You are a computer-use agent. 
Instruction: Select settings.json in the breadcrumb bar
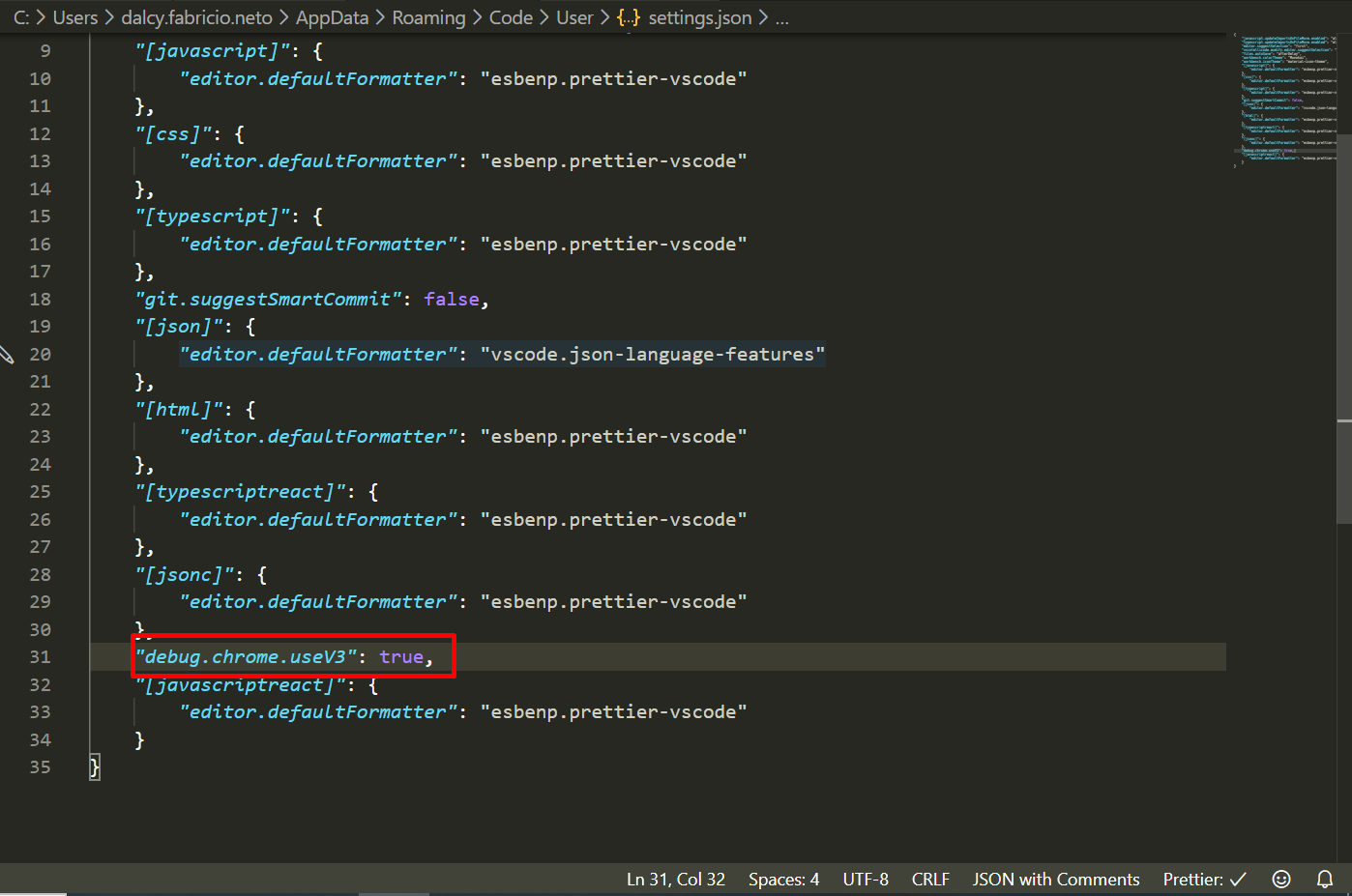pyautogui.click(x=700, y=17)
